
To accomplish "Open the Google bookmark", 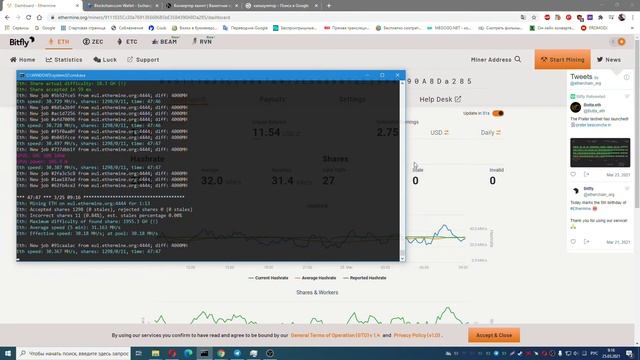I will [x=45, y=28].
